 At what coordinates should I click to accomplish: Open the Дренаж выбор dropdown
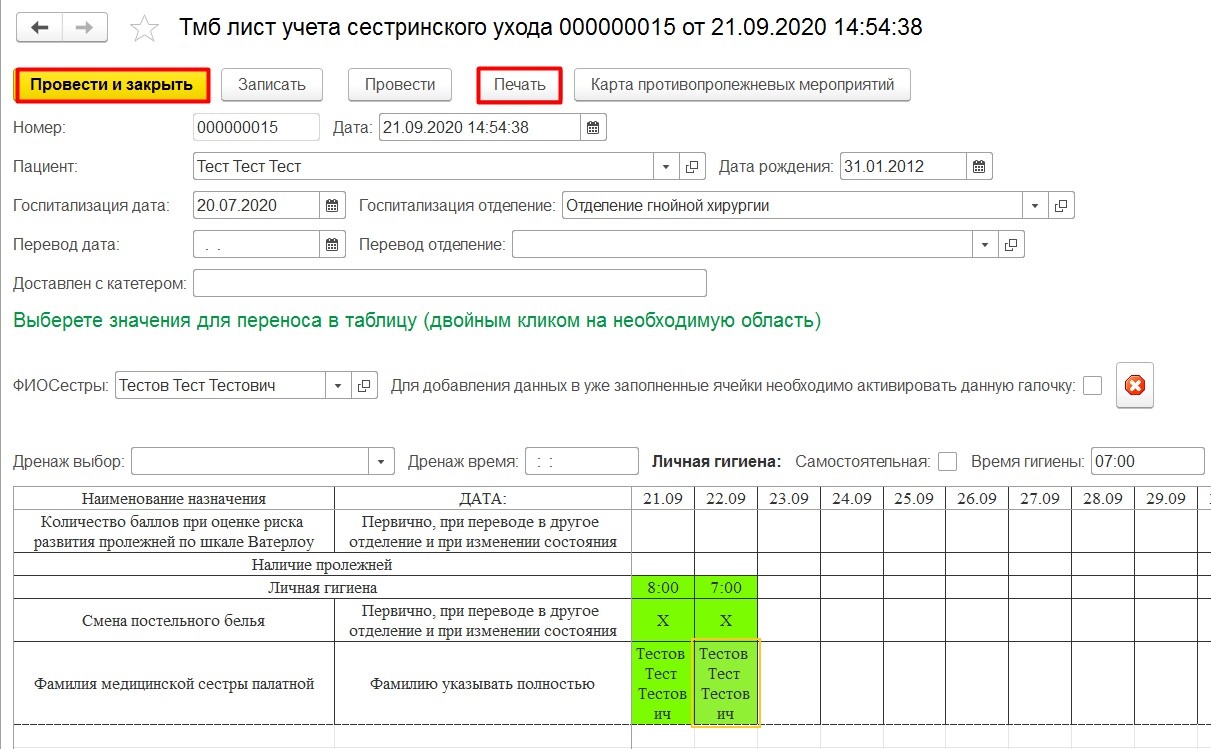coord(381,461)
